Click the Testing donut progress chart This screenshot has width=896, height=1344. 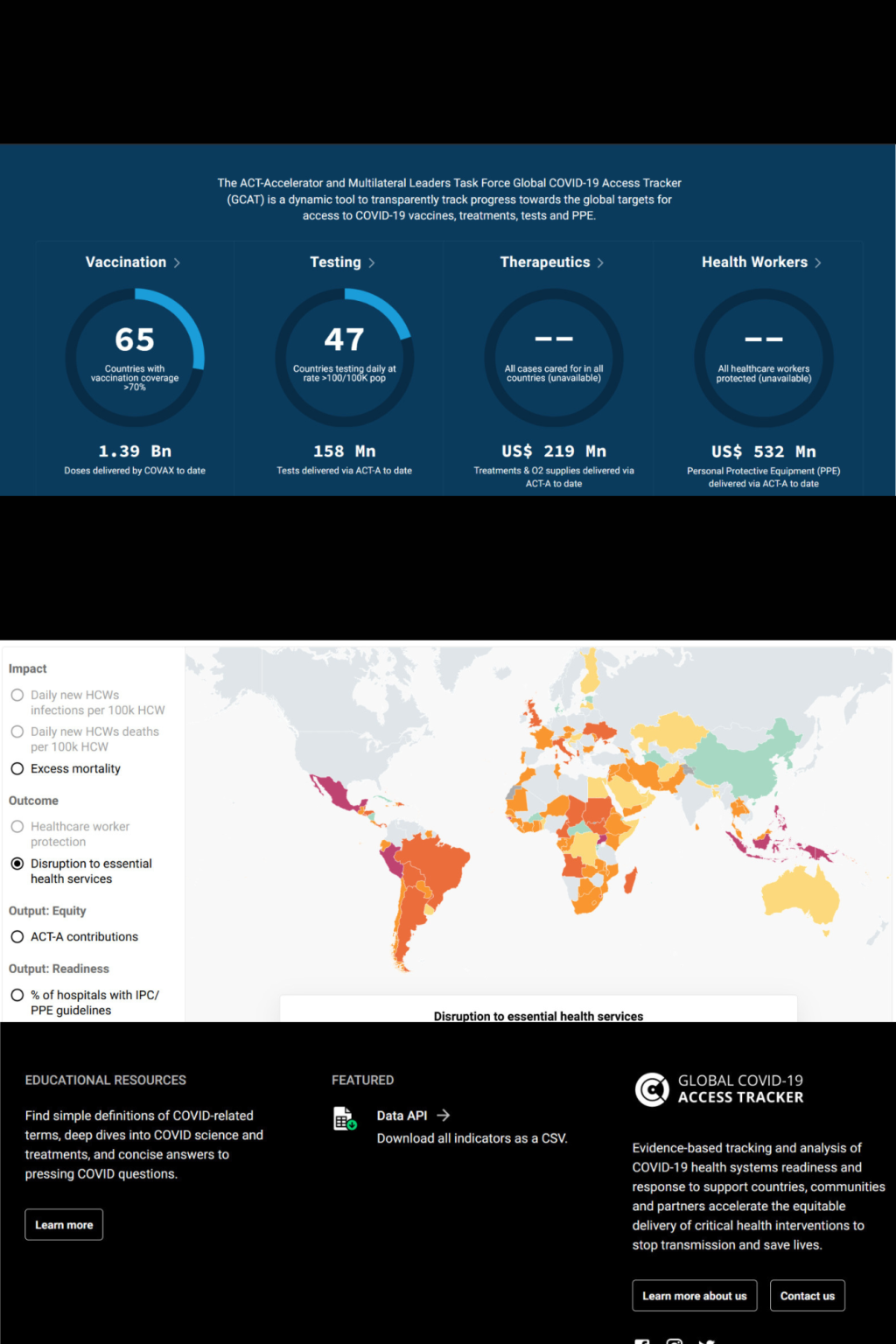pyautogui.click(x=344, y=356)
